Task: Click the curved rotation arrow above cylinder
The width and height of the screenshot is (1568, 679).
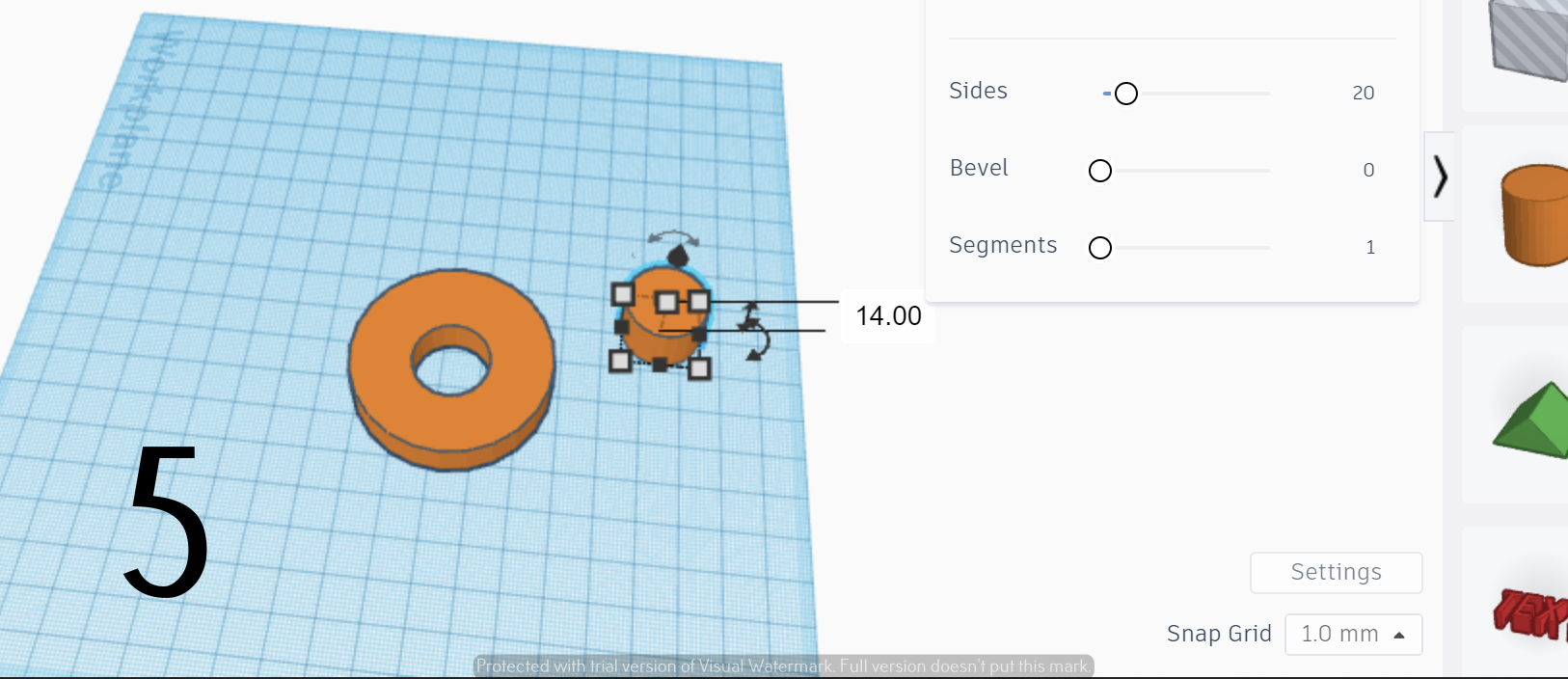Action: tap(672, 236)
